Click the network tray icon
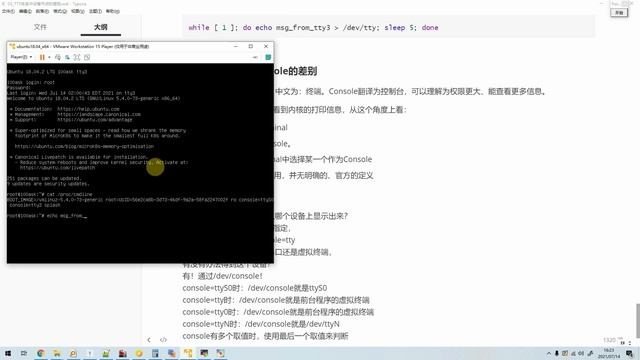 click(573, 353)
